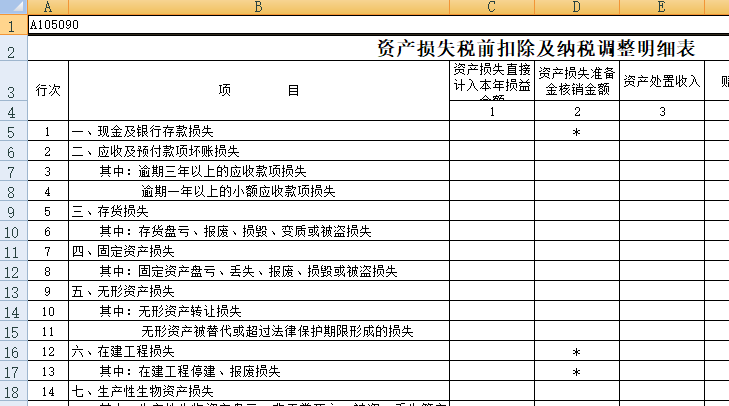The height and width of the screenshot is (406, 729).
Task: Select row 11 header
Action: [13, 251]
